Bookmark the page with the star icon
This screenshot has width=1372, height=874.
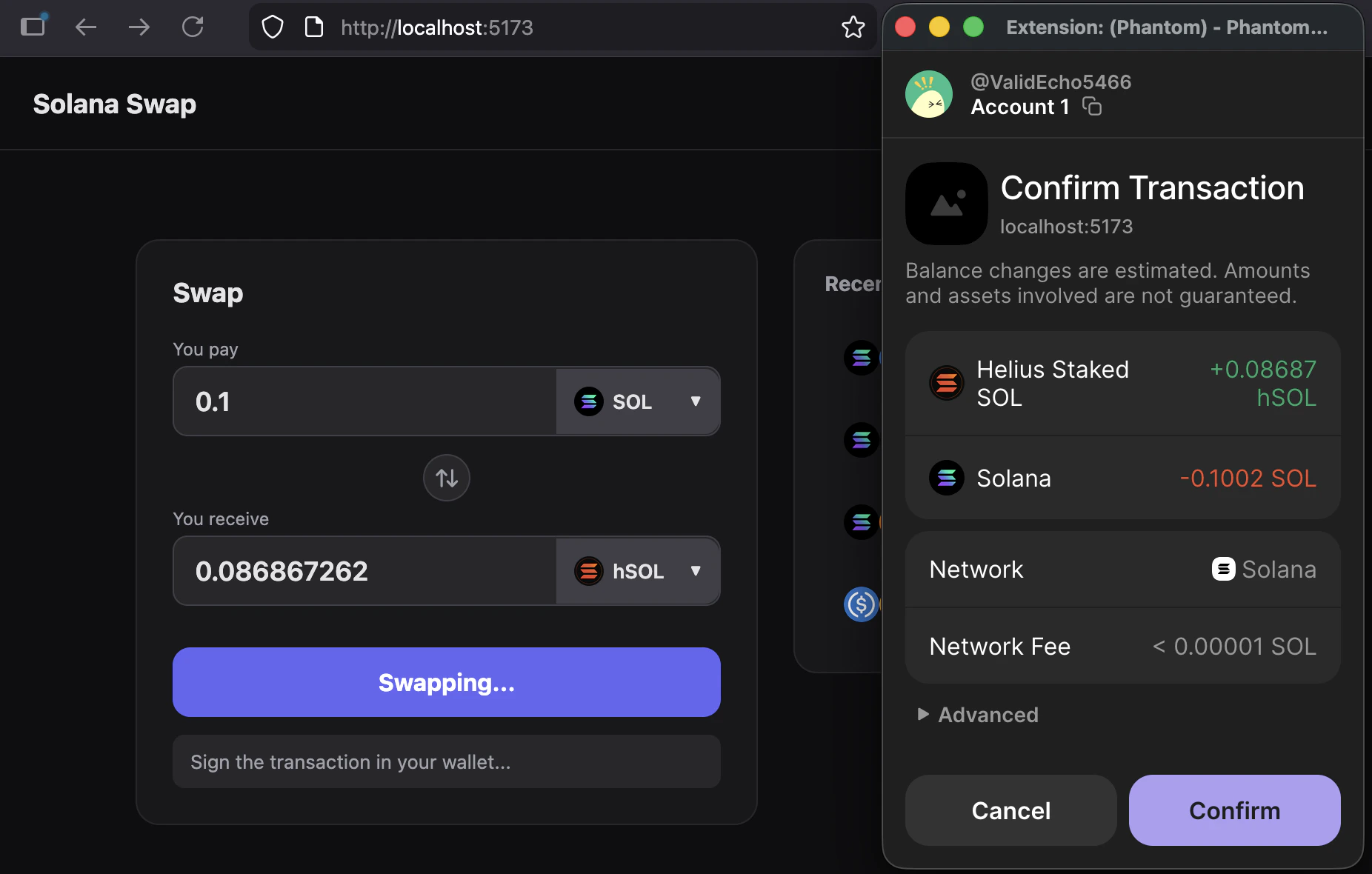[853, 27]
